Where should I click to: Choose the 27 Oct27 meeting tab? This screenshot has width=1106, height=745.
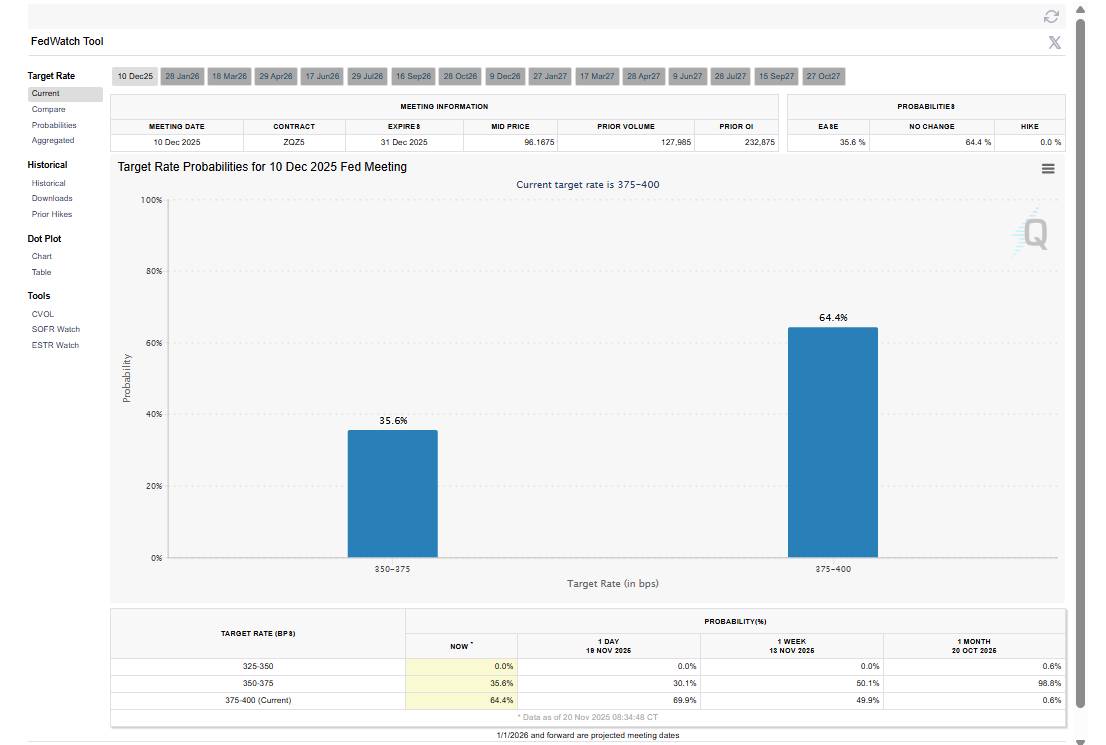coord(823,76)
